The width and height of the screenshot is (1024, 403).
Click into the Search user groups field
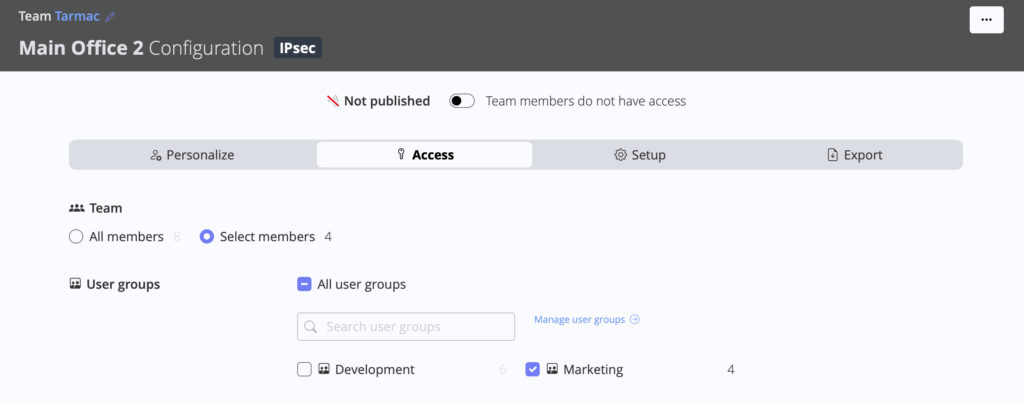click(x=406, y=327)
